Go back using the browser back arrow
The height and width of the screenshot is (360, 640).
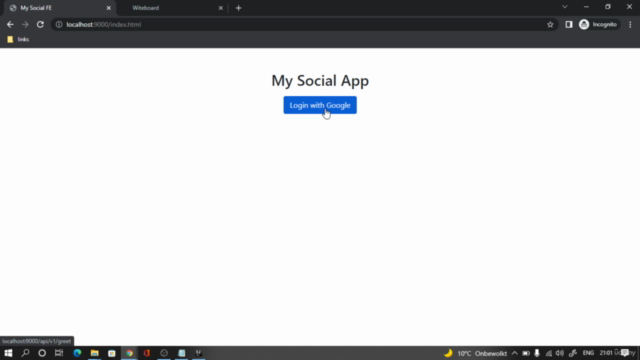coord(10,24)
